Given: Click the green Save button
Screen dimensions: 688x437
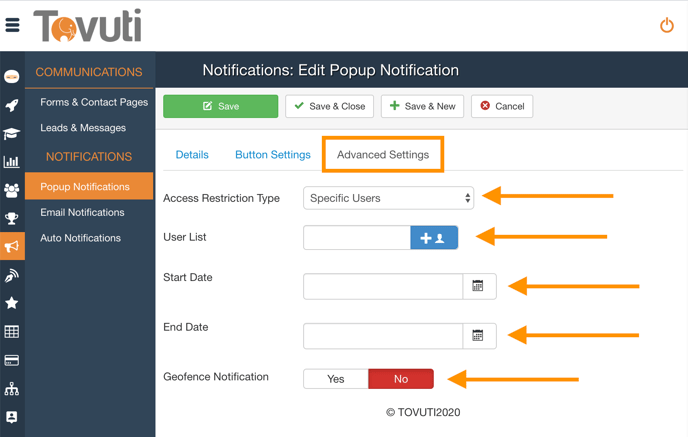Looking at the screenshot, I should click(220, 106).
